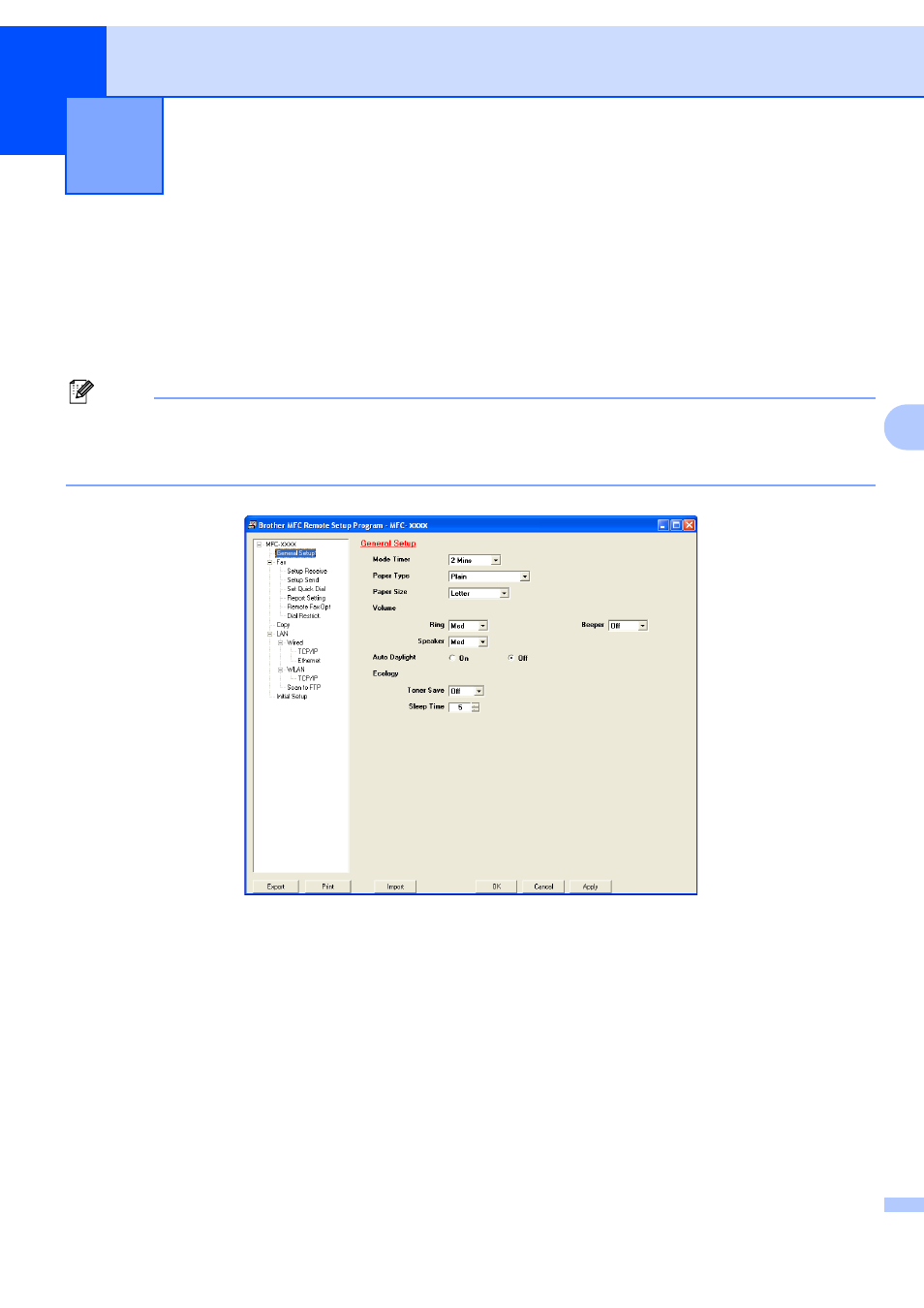
Task: Select Report Setting in the tree
Action: click(306, 599)
